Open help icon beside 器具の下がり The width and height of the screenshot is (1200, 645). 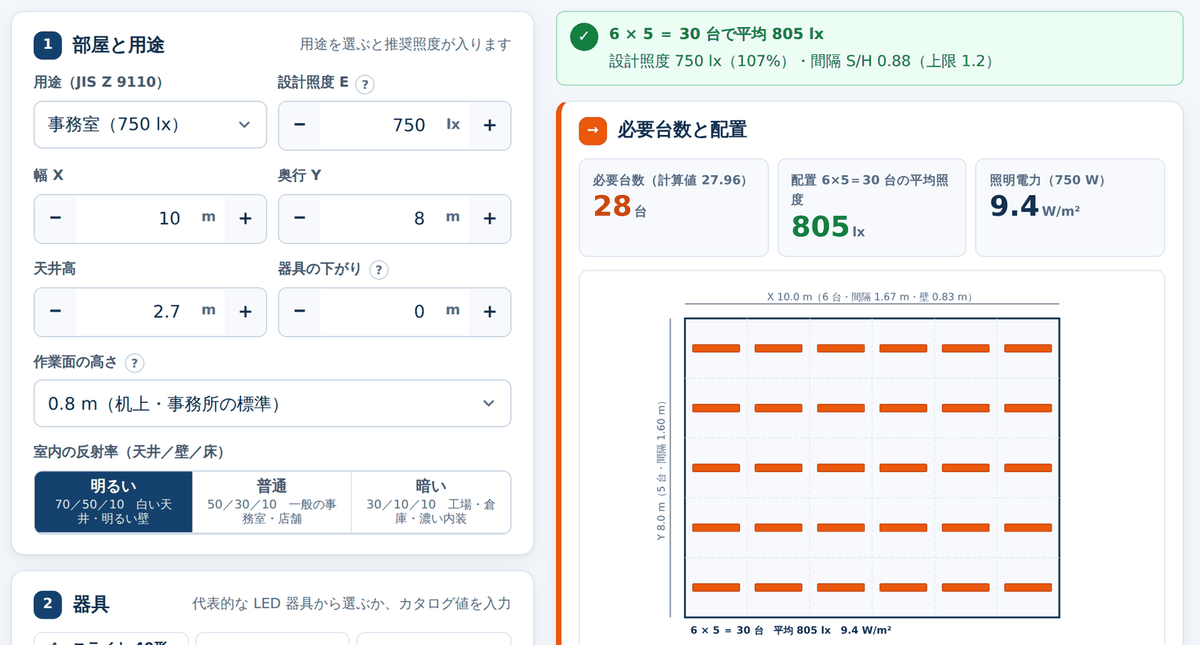pos(378,270)
